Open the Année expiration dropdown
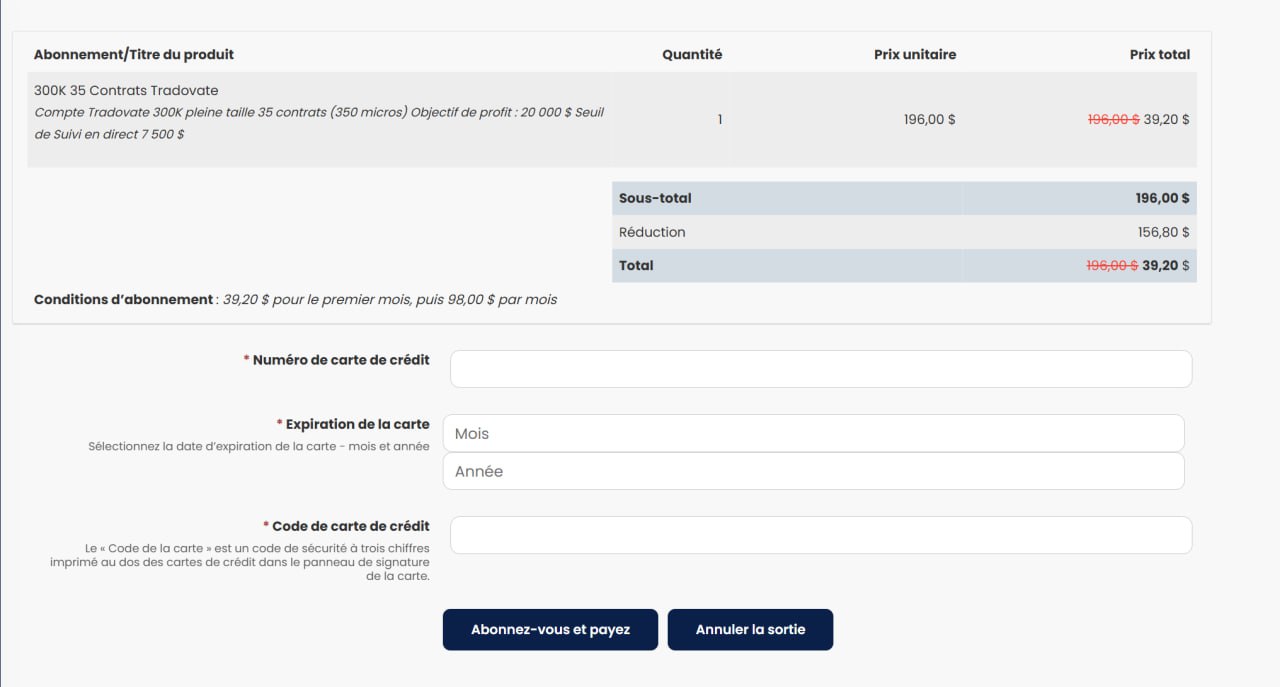The height and width of the screenshot is (687, 1280). (813, 470)
